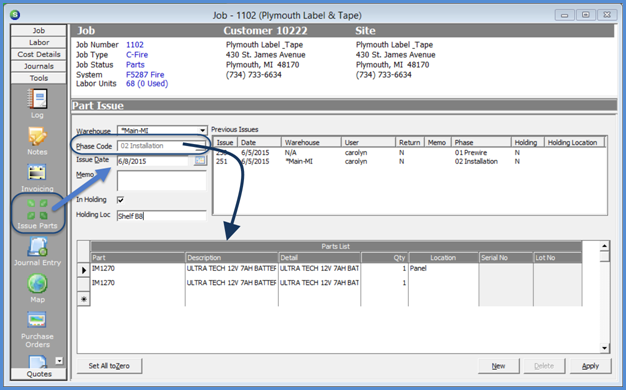This screenshot has width=626, height=390.
Task: Click the Issue Date input field
Action: tap(153, 161)
